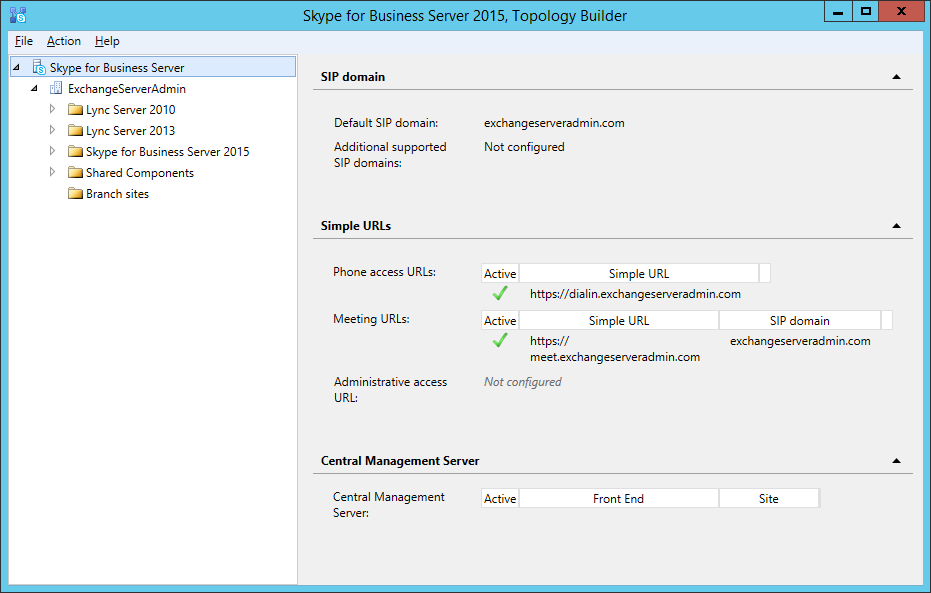Image resolution: width=931 pixels, height=593 pixels.
Task: Click the Front End column header
Action: point(619,498)
